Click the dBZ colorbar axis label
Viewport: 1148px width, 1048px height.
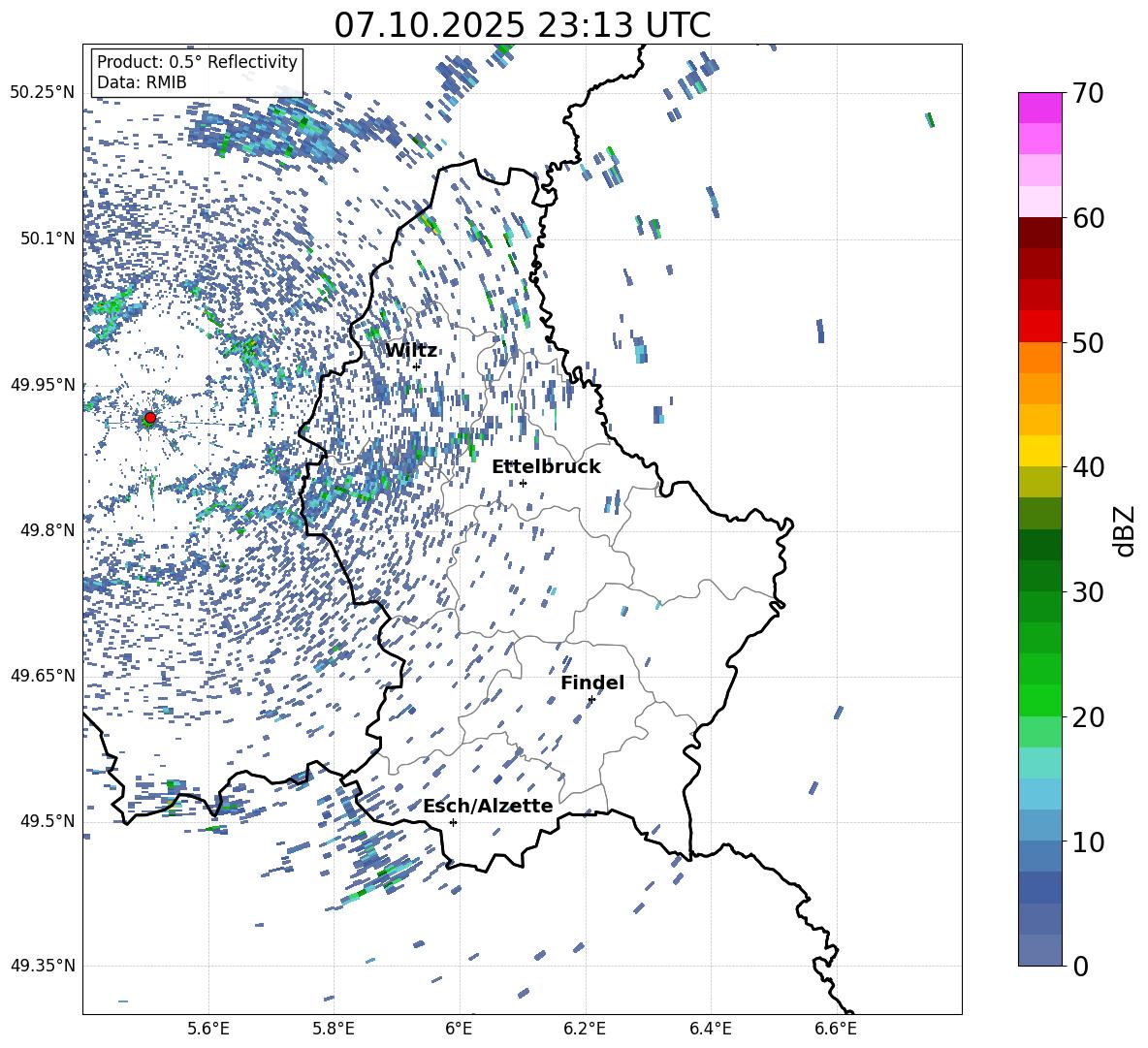pyautogui.click(x=1125, y=530)
